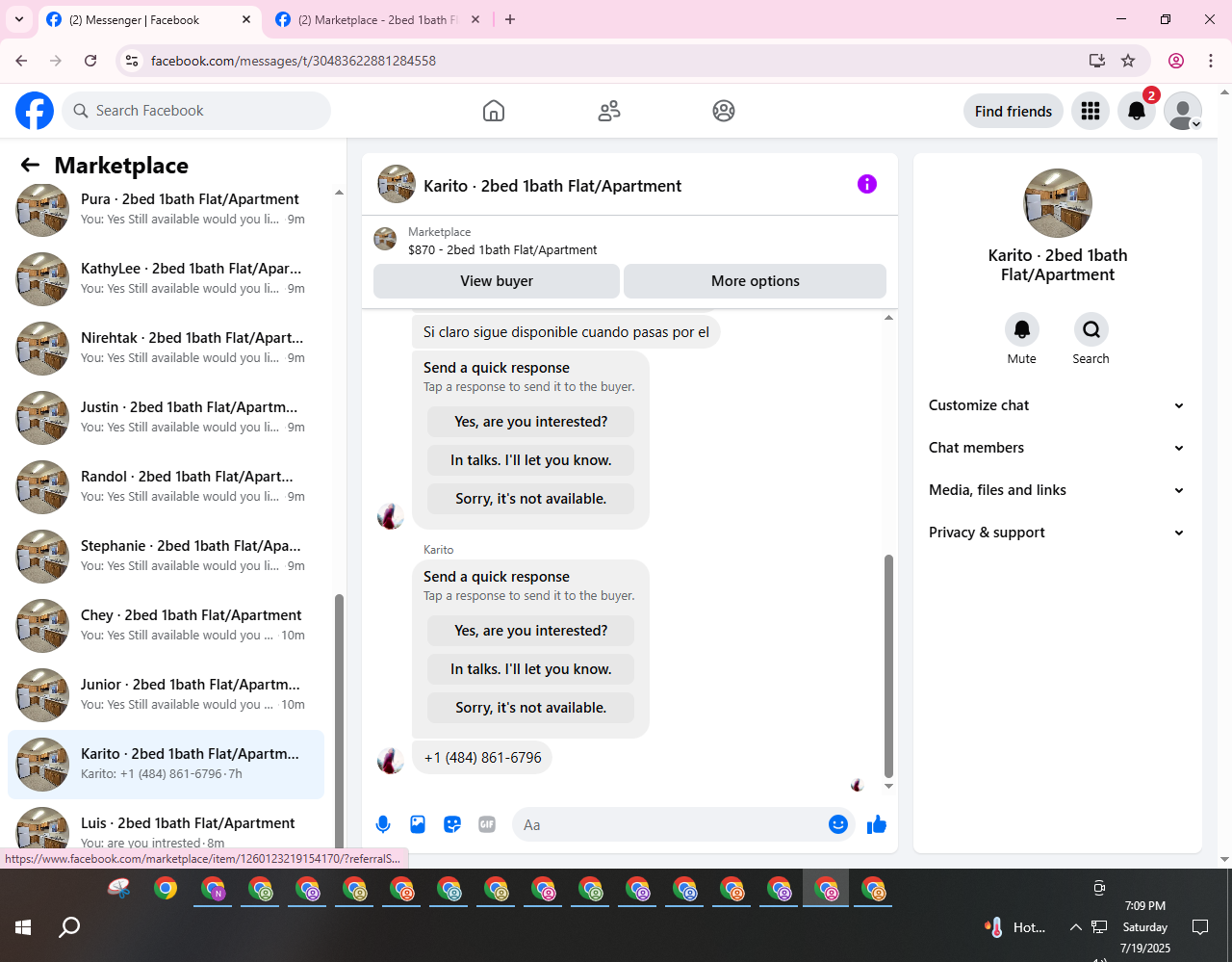Open the taskbar clock showing 7:09 PM
This screenshot has width=1232, height=962.
click(1145, 927)
